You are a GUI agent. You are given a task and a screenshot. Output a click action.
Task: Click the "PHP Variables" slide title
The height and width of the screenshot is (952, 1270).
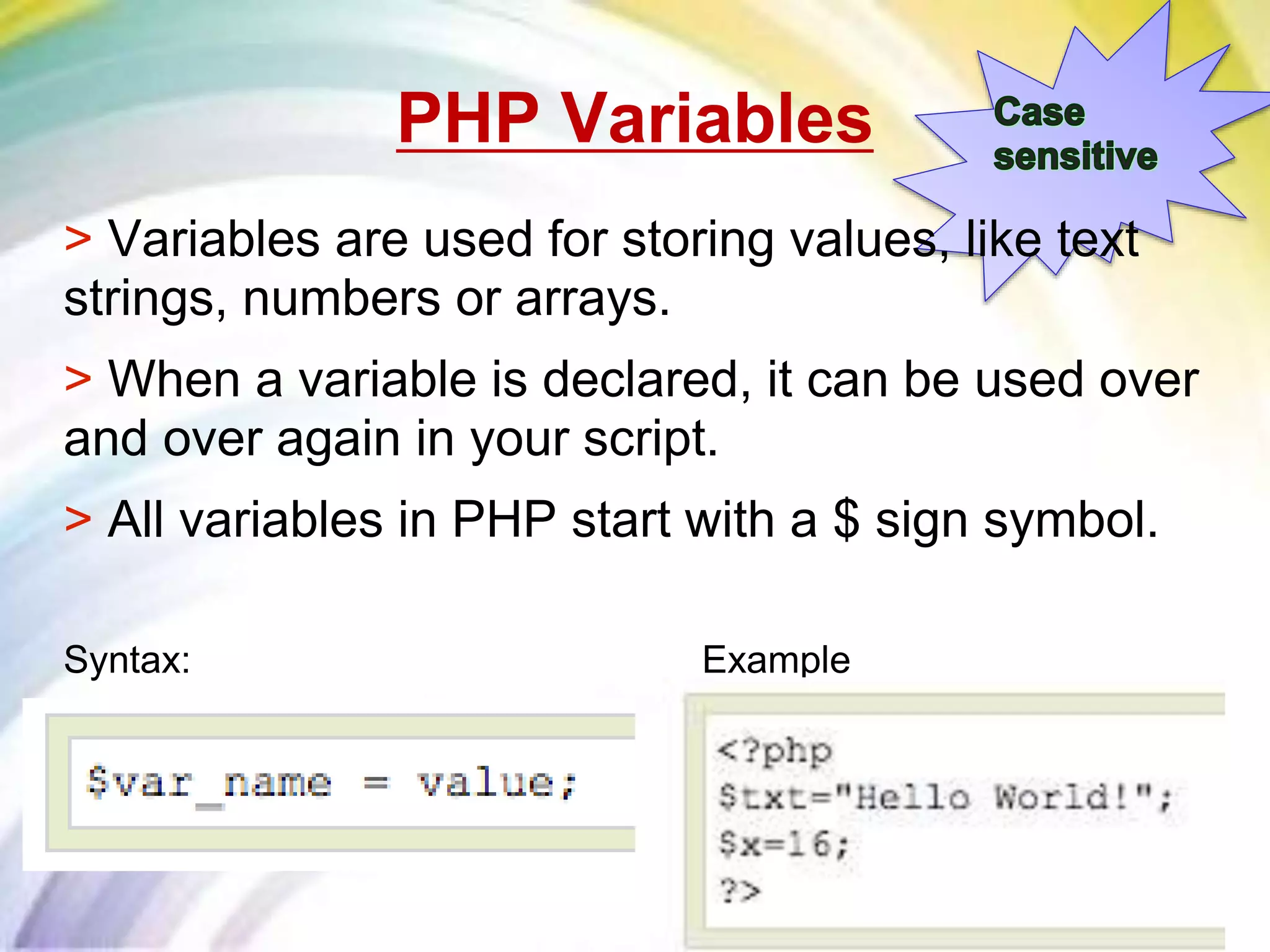(x=635, y=118)
